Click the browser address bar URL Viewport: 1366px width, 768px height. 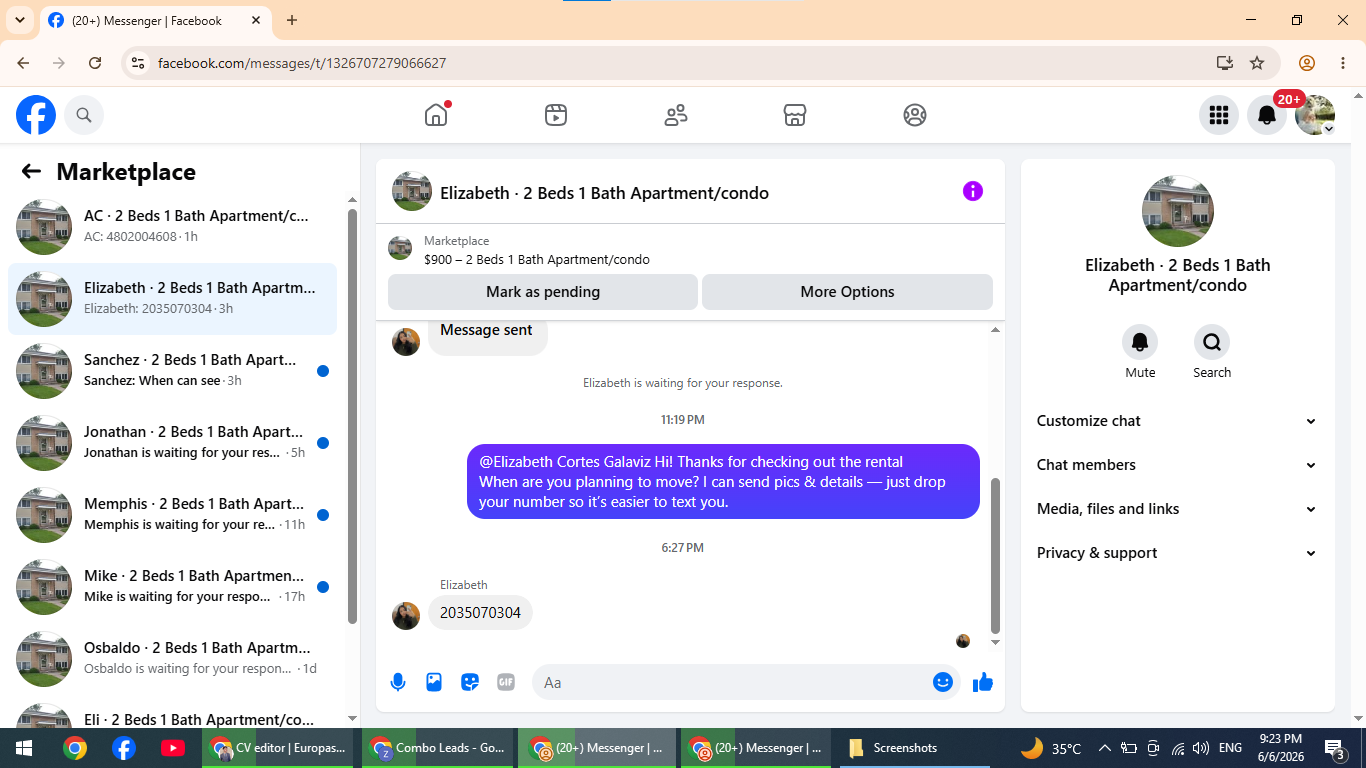(x=302, y=63)
